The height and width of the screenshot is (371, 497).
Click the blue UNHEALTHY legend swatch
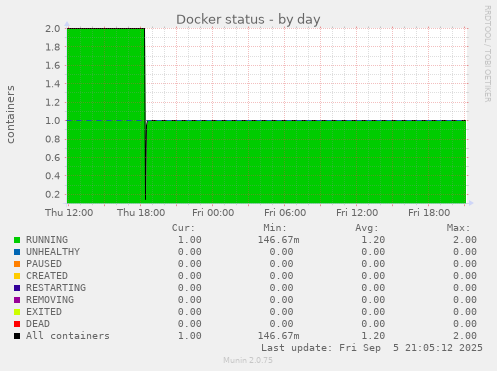click(x=17, y=252)
